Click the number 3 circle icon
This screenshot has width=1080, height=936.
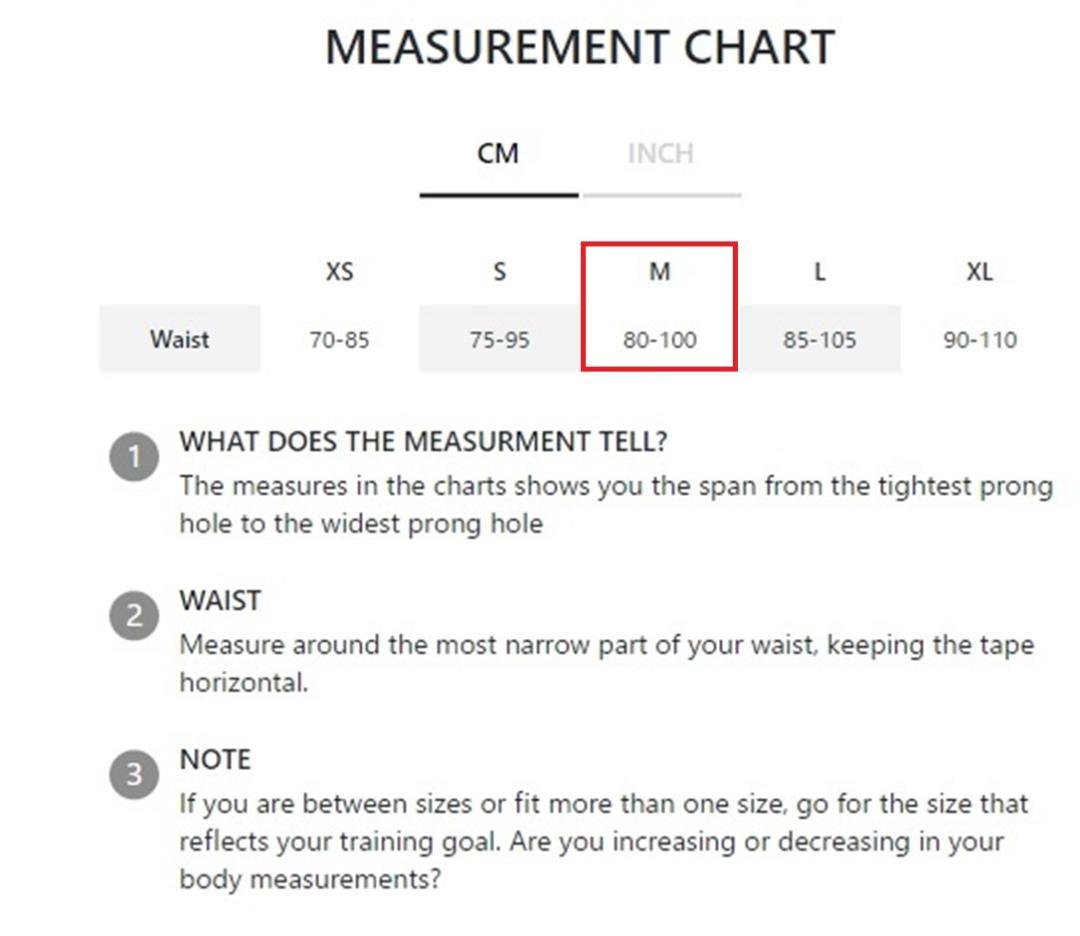click(134, 775)
